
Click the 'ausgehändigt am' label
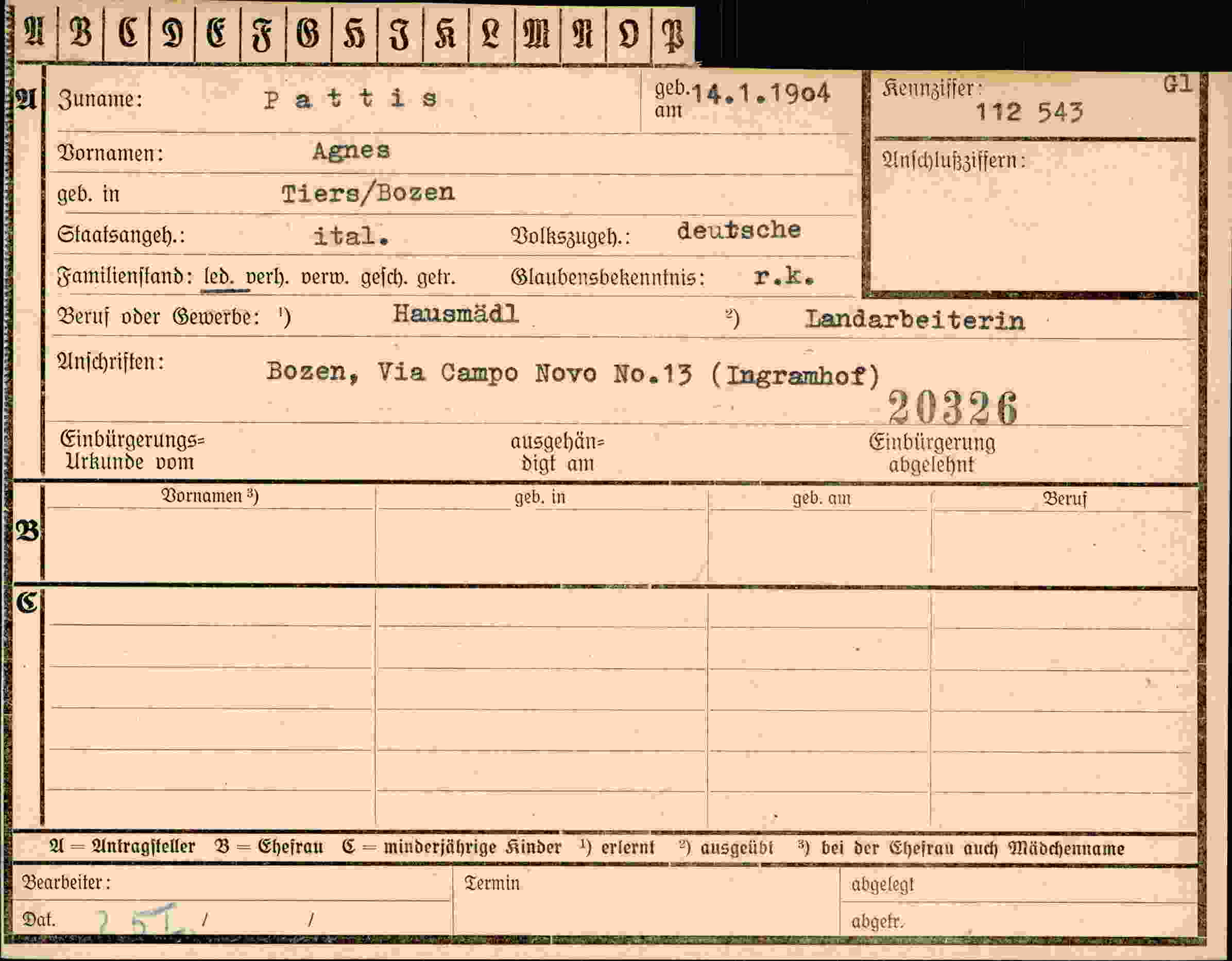click(x=557, y=452)
